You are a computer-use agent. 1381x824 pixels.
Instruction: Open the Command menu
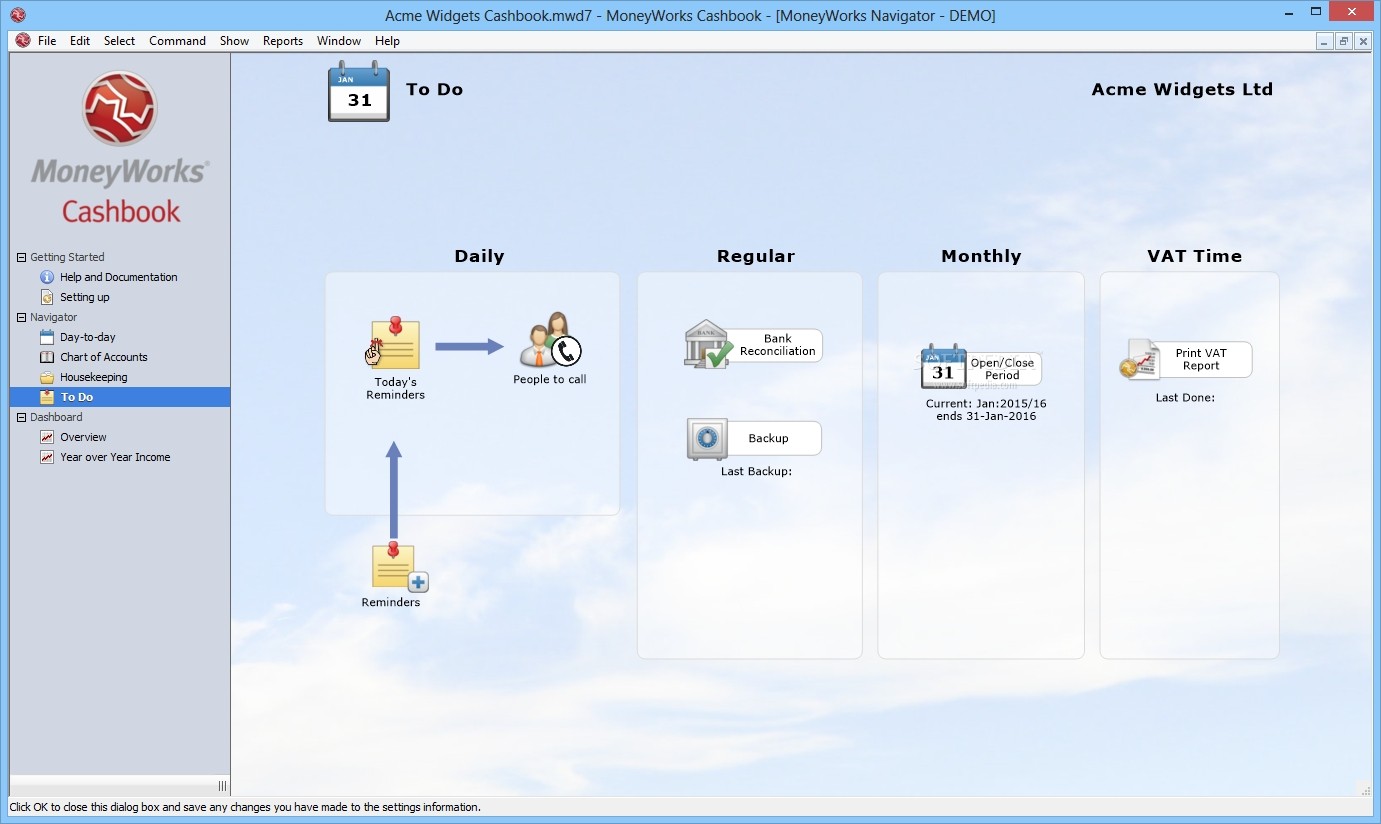177,41
